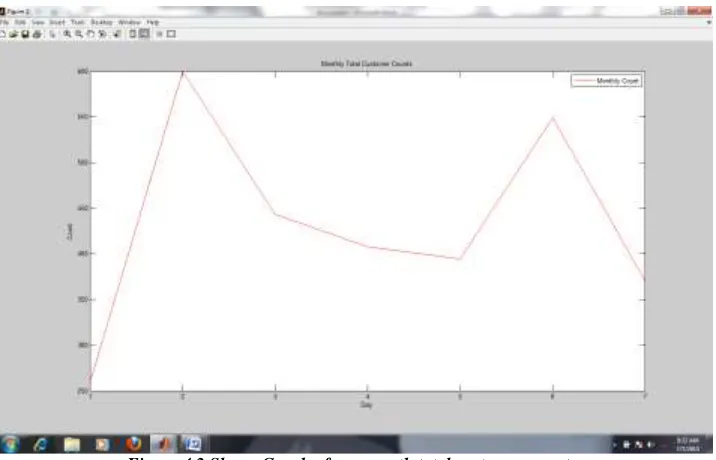Activate the Pan hand tool

click(x=90, y=34)
